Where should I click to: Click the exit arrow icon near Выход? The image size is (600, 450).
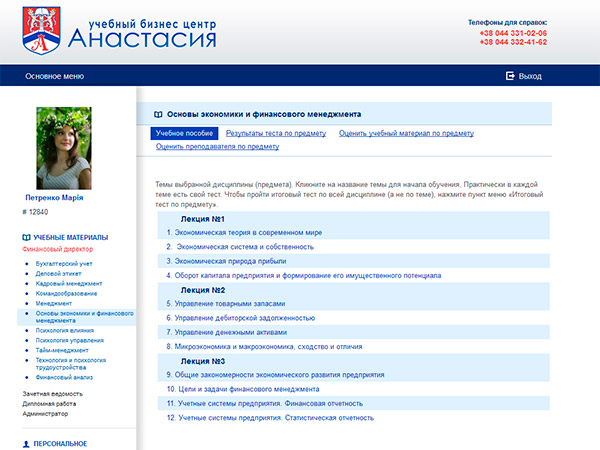(510, 76)
